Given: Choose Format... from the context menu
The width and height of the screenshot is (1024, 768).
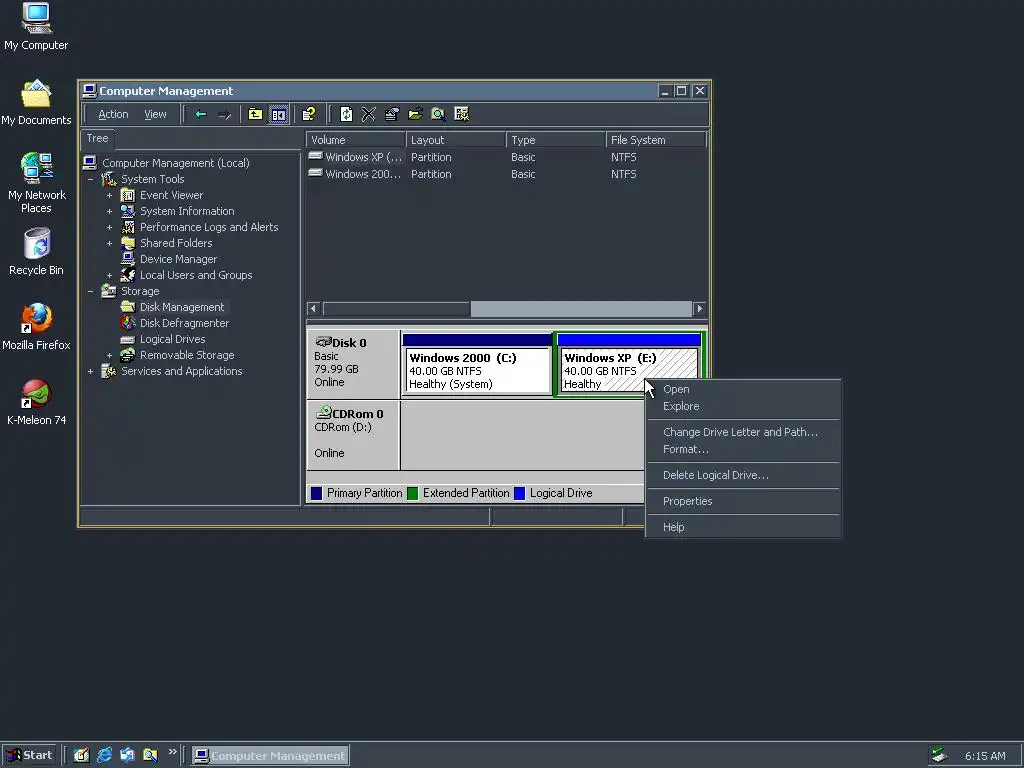Looking at the screenshot, I should [743, 449].
